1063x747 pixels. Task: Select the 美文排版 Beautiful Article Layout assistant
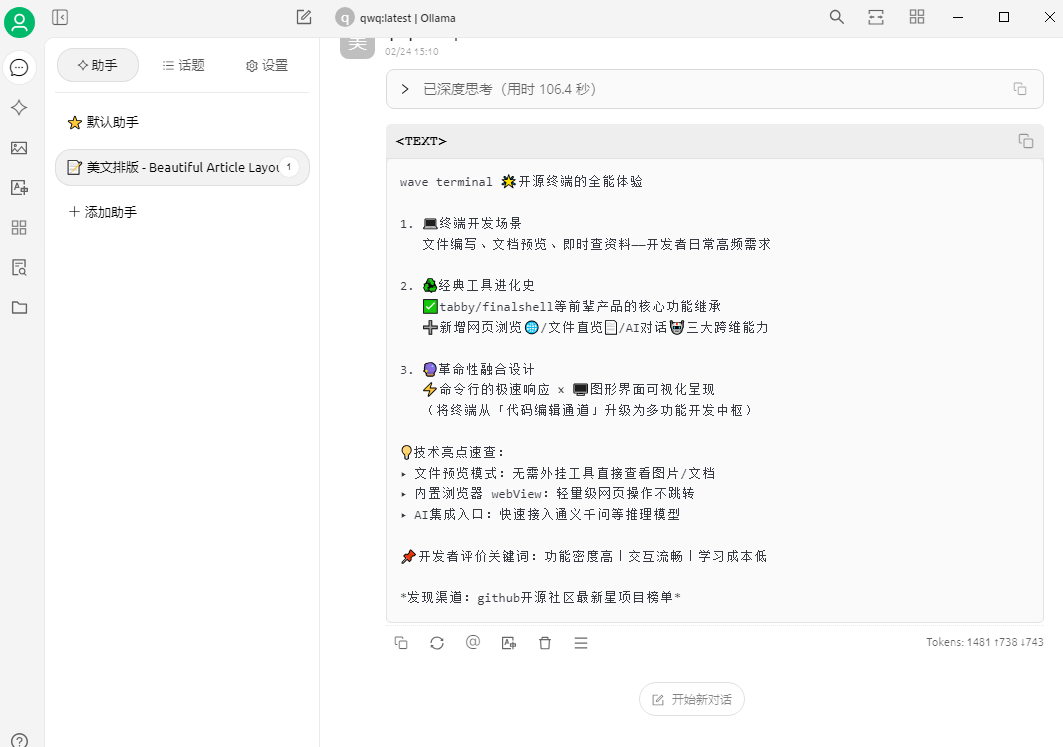click(x=182, y=167)
